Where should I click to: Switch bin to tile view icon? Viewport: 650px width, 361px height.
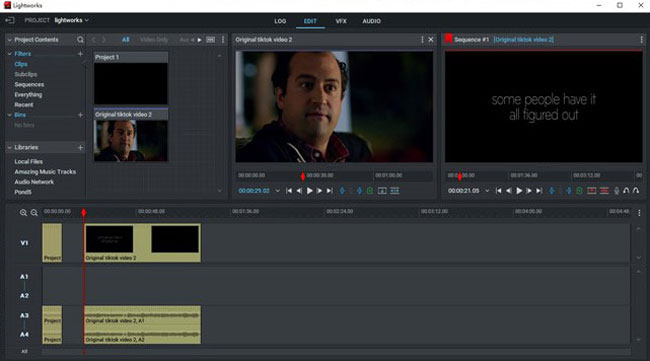pyautogui.click(x=211, y=40)
